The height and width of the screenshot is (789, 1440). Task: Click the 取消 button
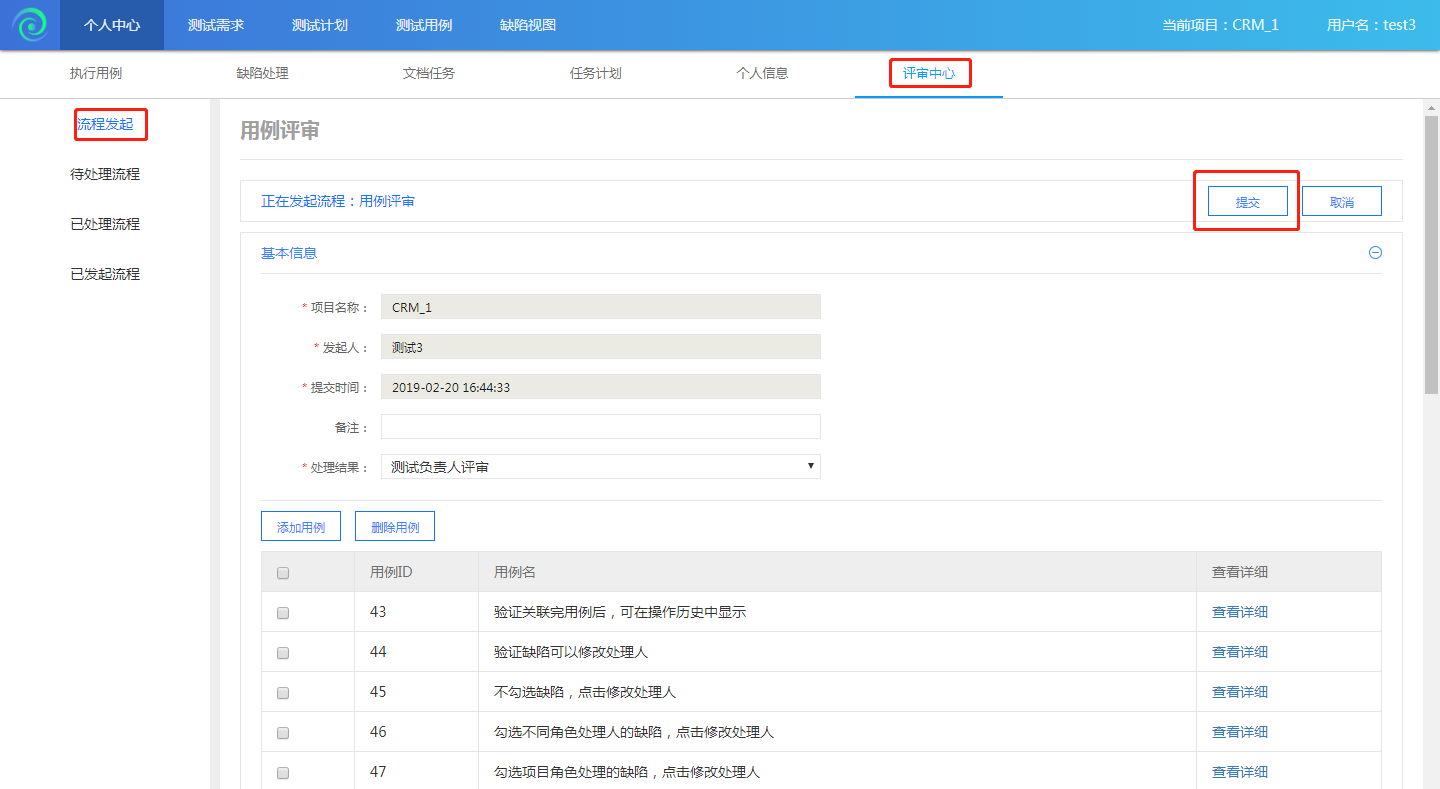1341,202
